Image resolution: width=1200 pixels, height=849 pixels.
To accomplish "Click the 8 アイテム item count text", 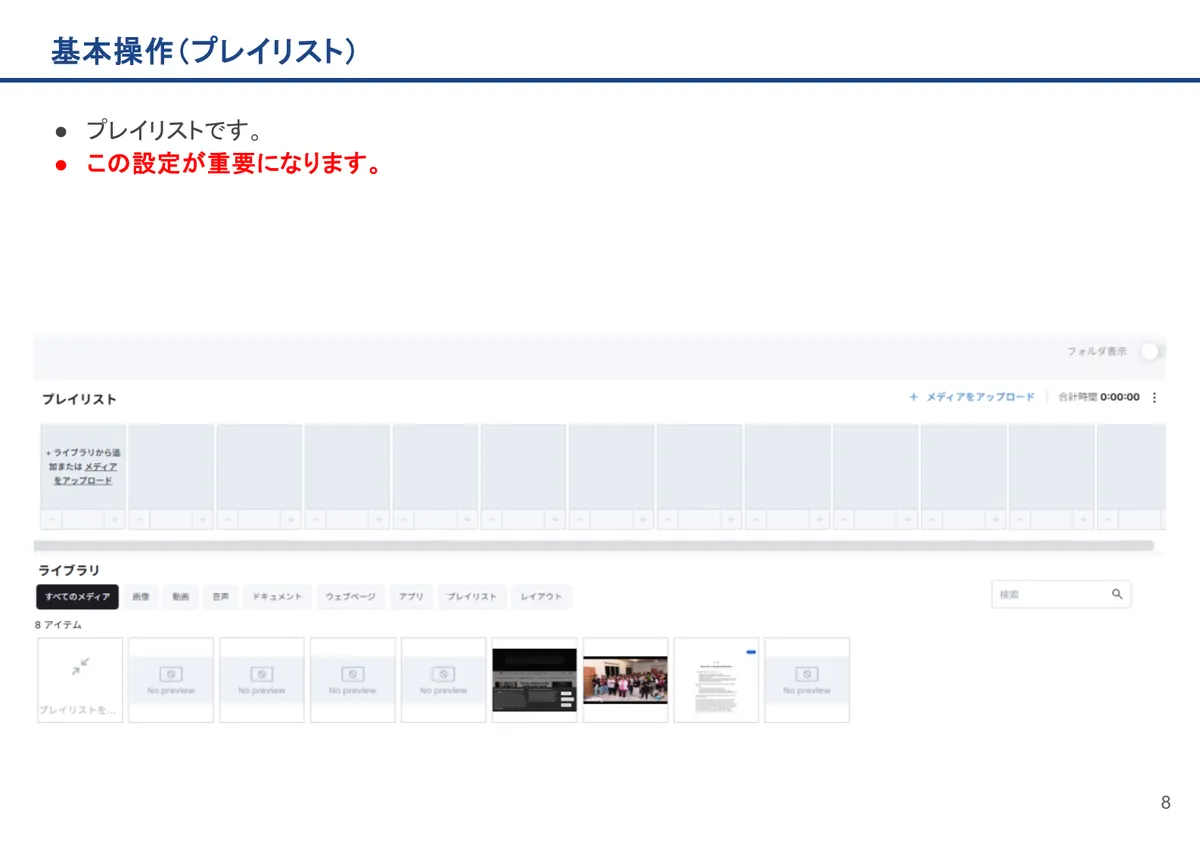I will click(x=58, y=625).
